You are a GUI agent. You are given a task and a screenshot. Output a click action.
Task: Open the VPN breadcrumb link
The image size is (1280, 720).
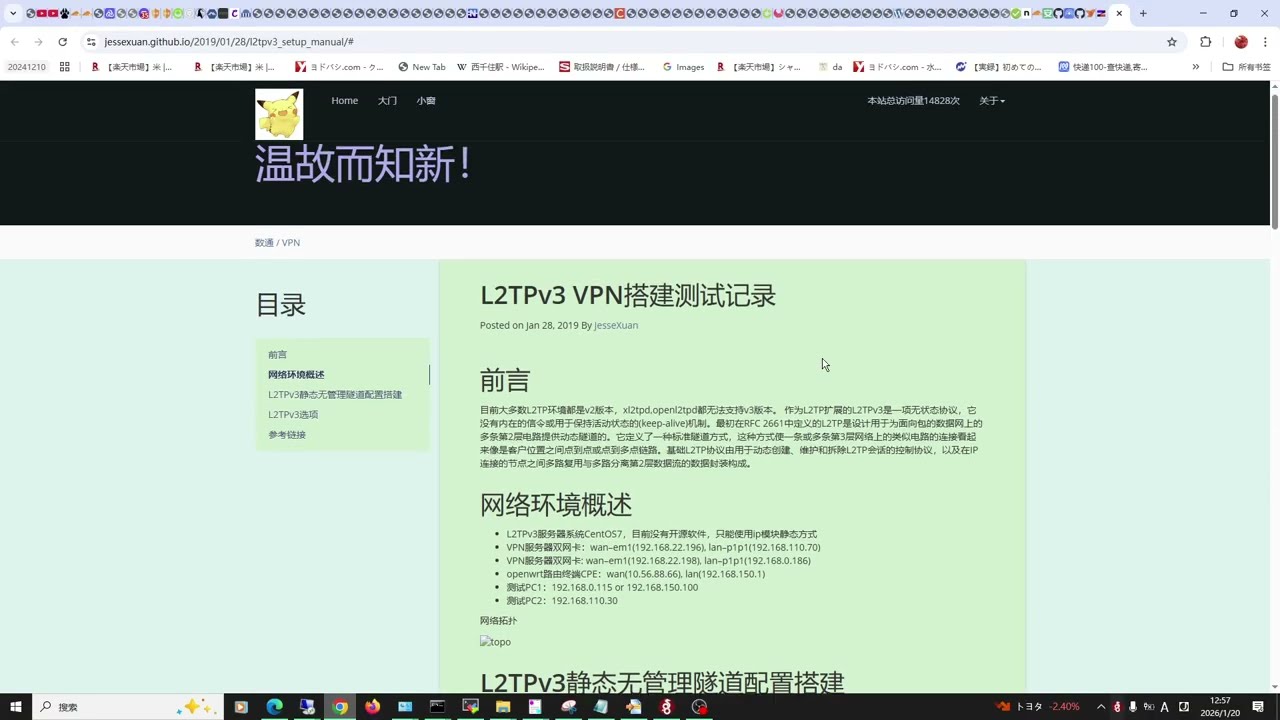[x=291, y=243]
